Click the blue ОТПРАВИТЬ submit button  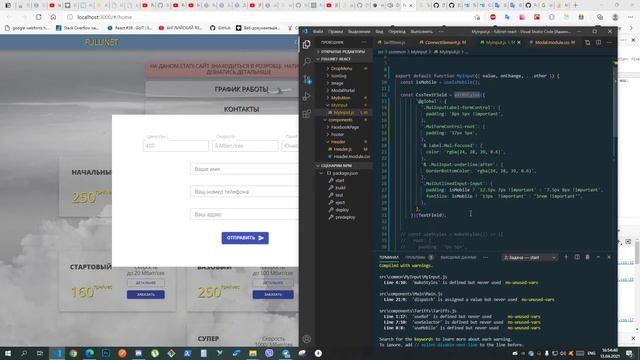pos(245,238)
